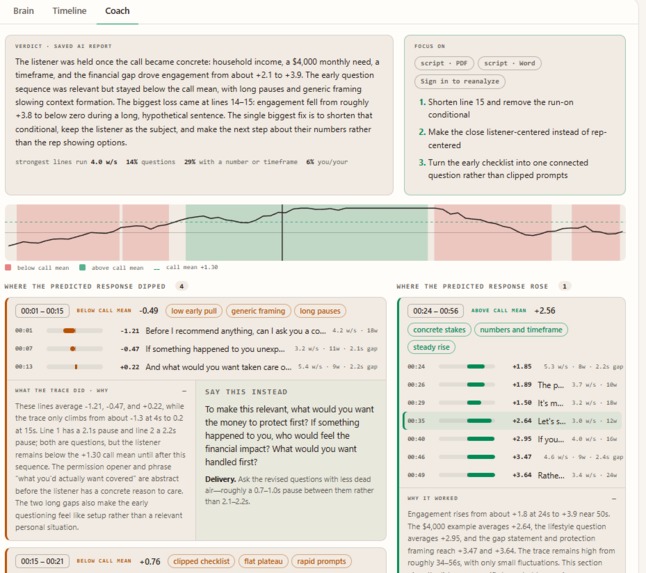Screen dimensions: 646x573
Task: Select the 00:01 – 00:15 time range chip
Action: click(x=42, y=311)
